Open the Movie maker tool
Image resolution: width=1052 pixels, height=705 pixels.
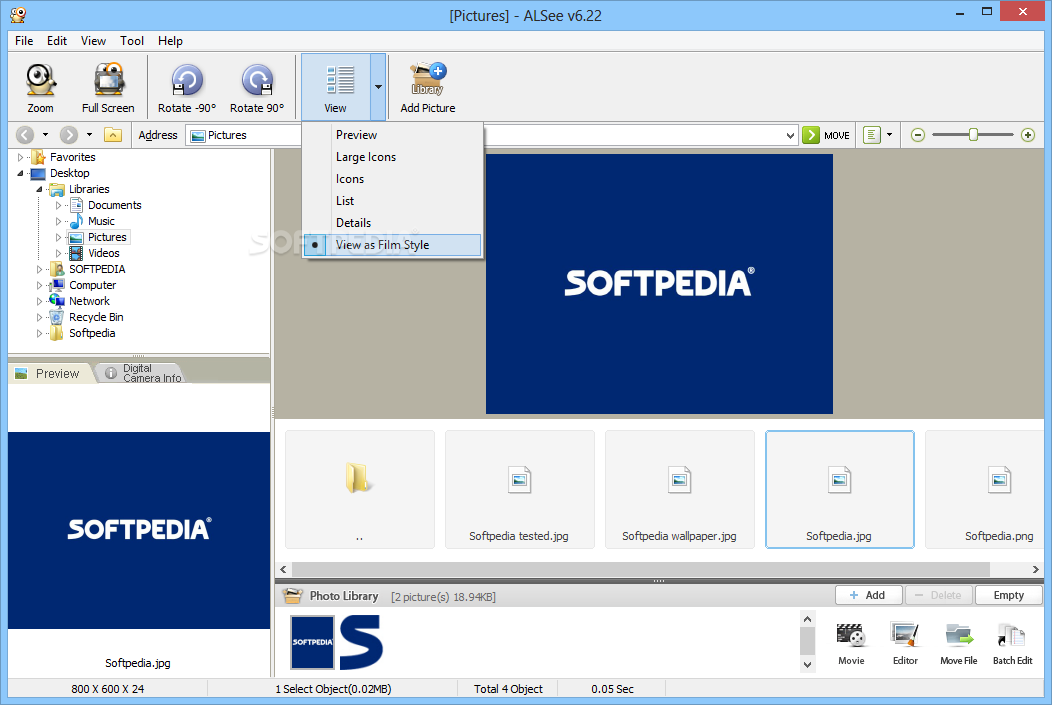[x=851, y=643]
